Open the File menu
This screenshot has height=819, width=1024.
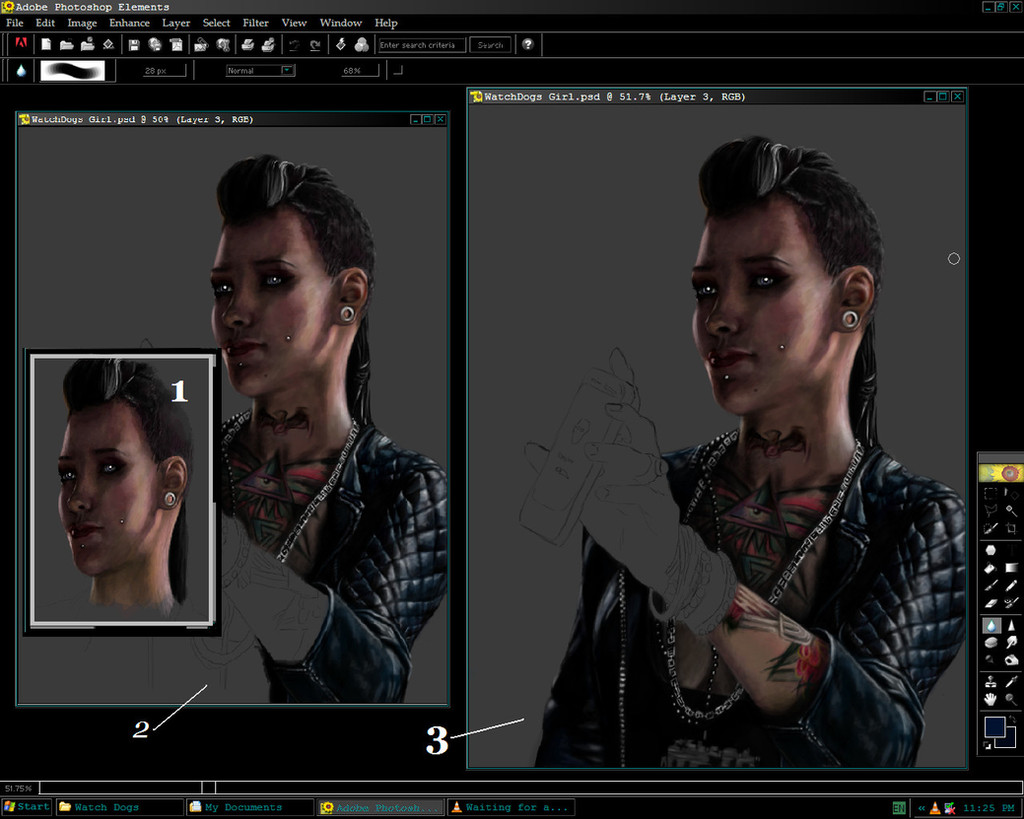click(14, 23)
